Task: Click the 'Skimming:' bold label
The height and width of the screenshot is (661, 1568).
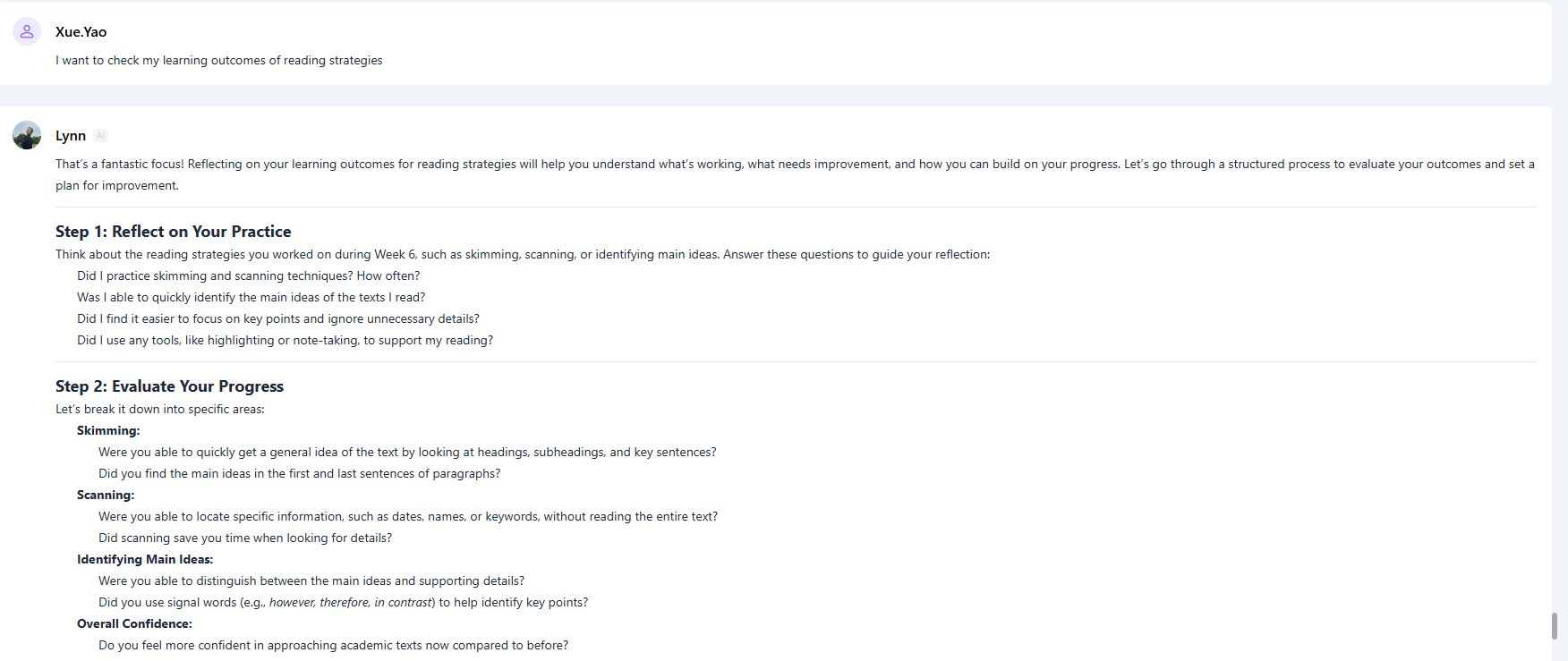Action: 108,430
